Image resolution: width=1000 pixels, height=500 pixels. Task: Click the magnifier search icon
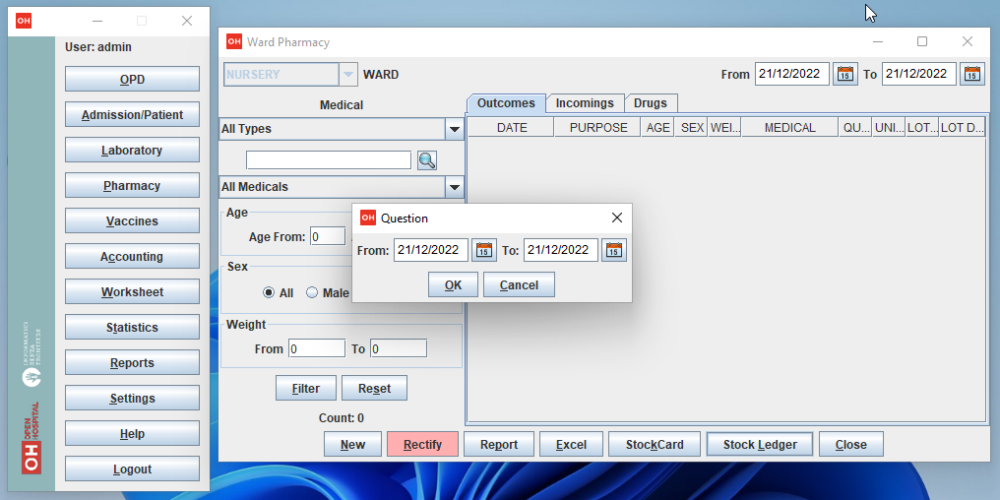pos(427,160)
